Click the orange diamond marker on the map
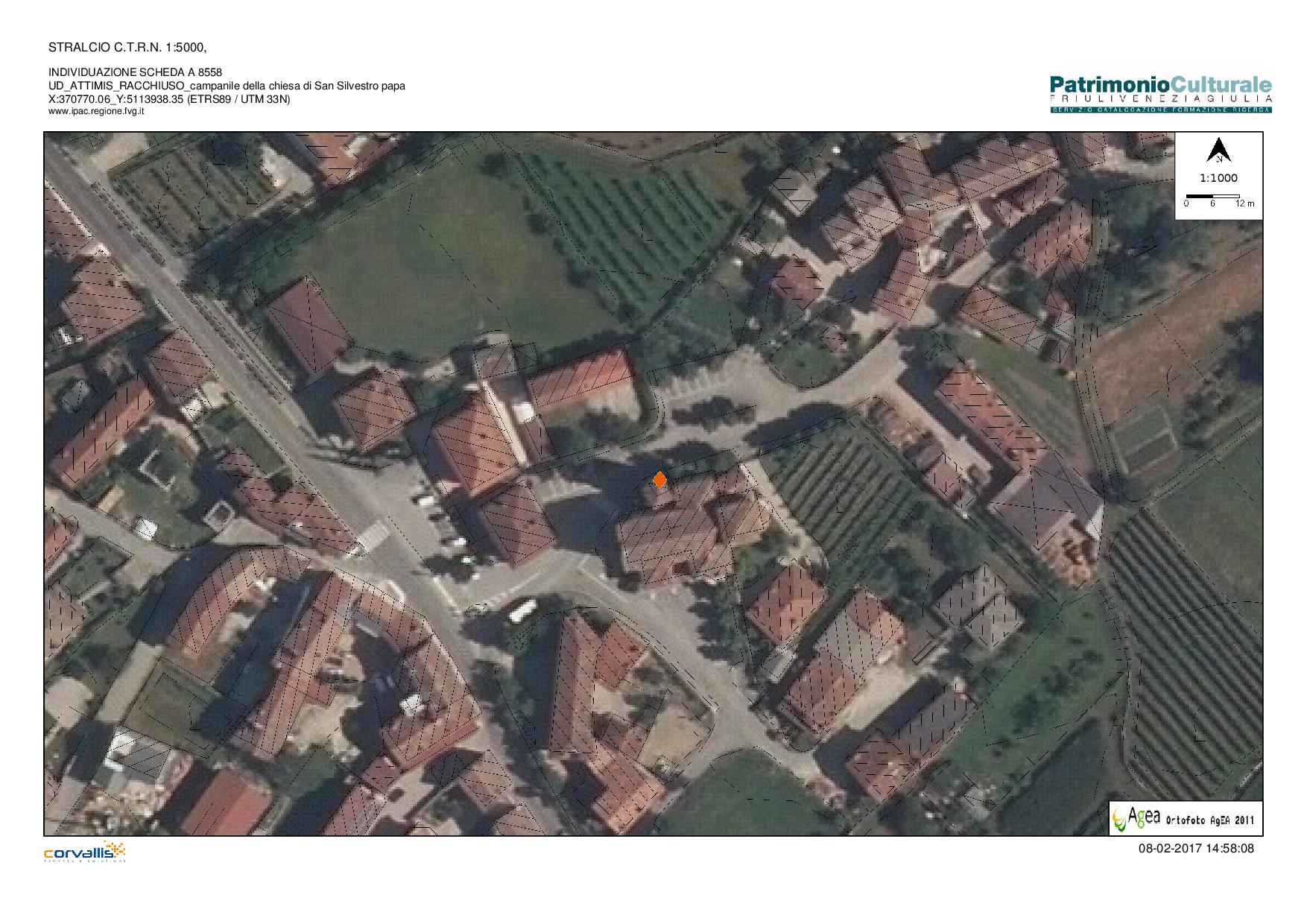The image size is (1307, 924). pos(659,480)
